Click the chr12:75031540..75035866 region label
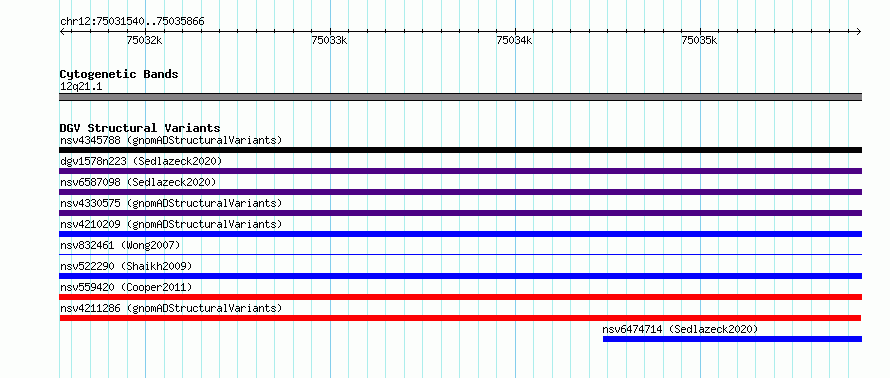 [x=132, y=22]
